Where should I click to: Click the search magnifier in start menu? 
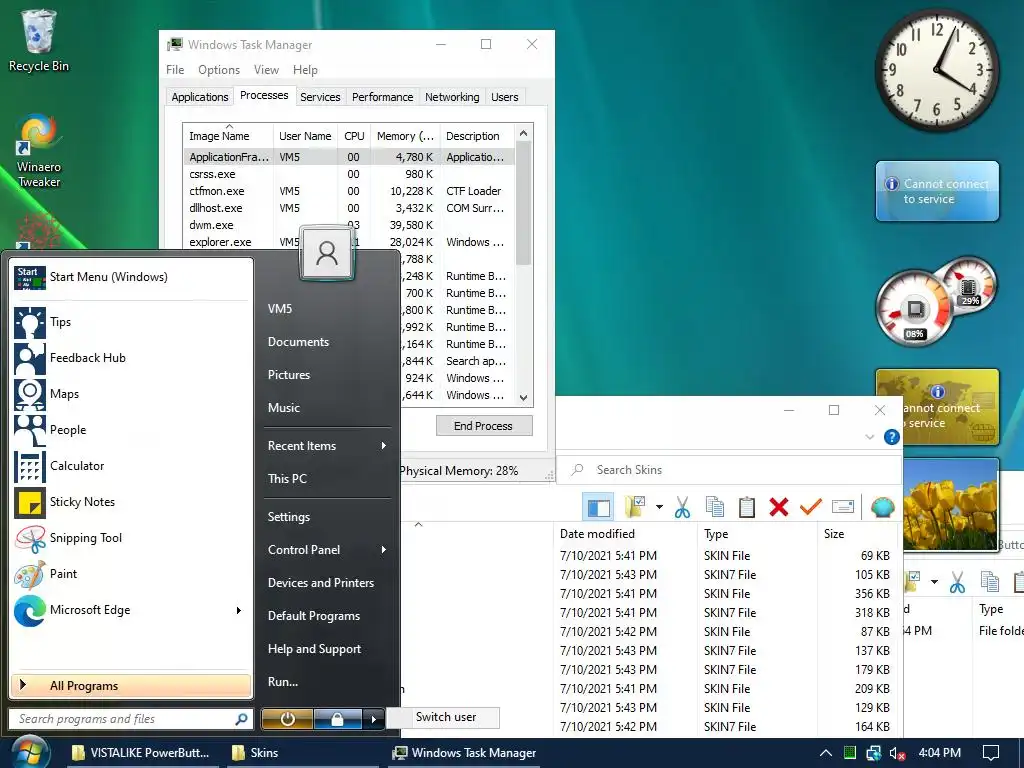point(241,719)
